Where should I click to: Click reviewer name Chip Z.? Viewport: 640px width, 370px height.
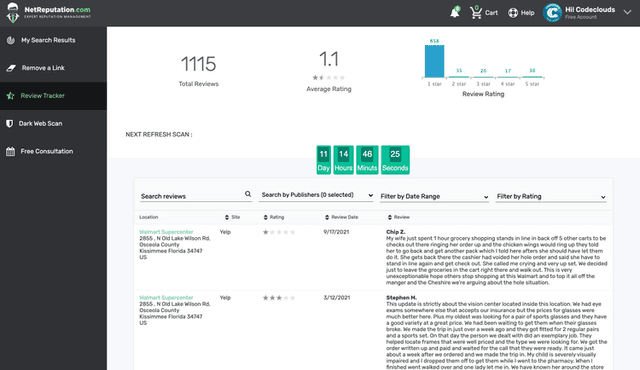[x=396, y=232]
